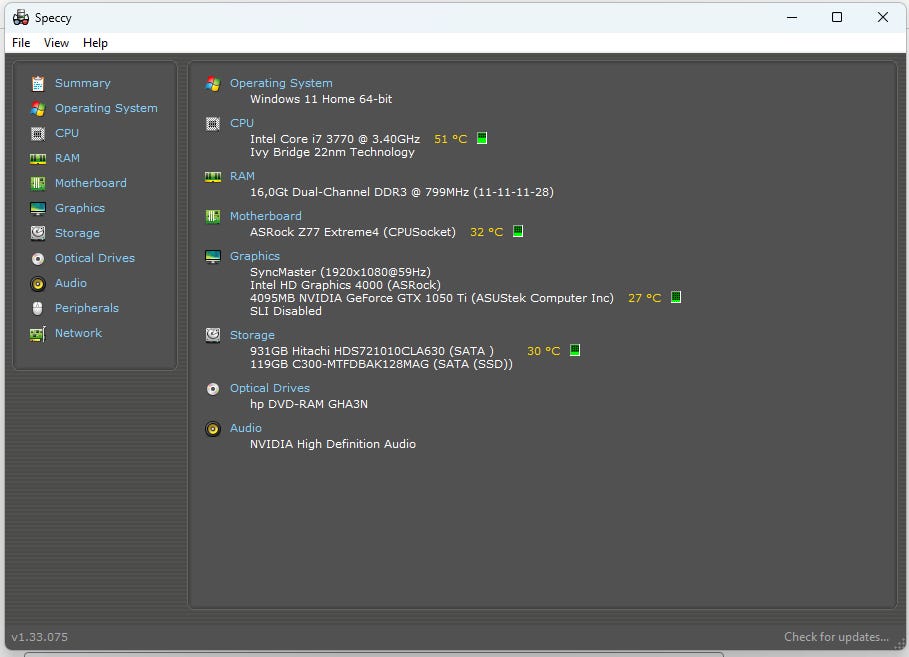The height and width of the screenshot is (657, 909).
Task: Select the RAM label in sidebar
Action: coord(67,158)
